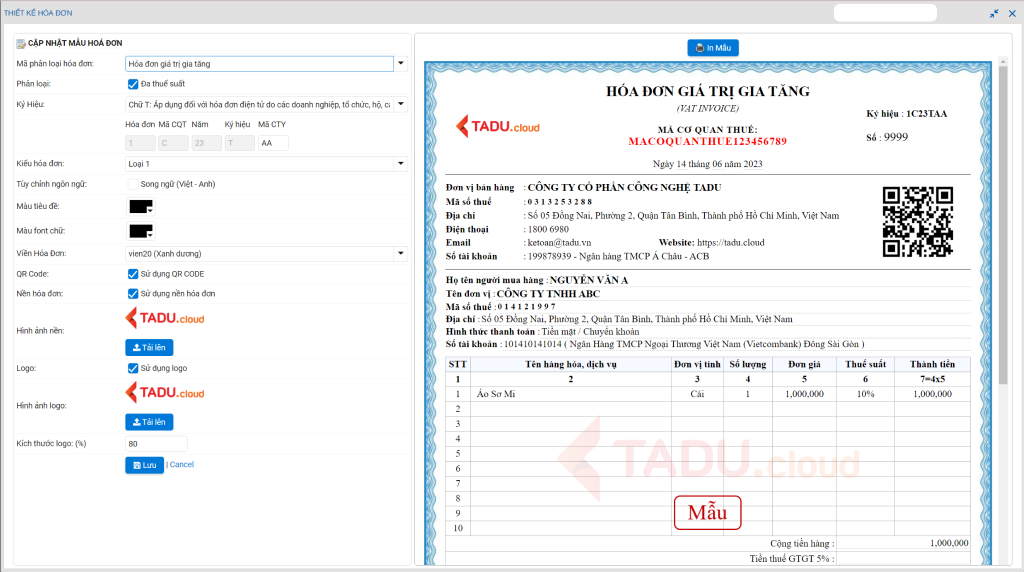Click the MACOQUANTHUE123456789 code text
Image resolution: width=1024 pixels, height=572 pixels.
(707, 141)
